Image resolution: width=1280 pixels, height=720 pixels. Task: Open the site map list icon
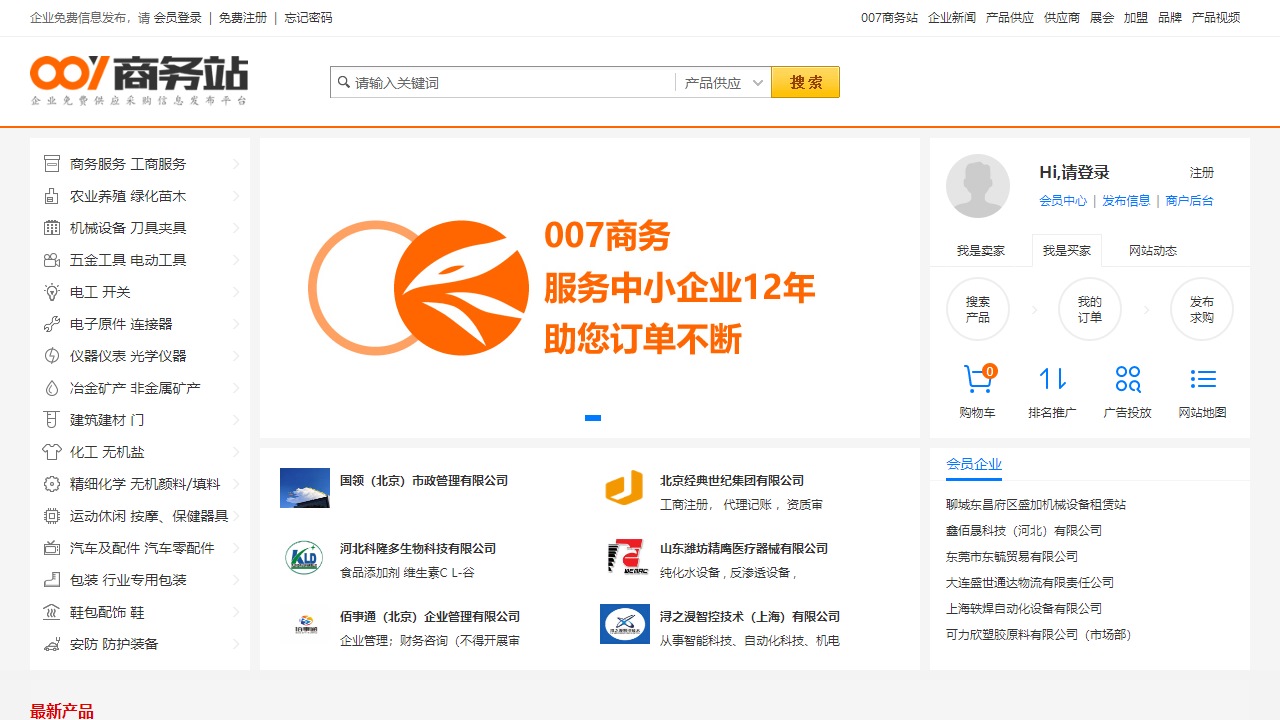click(x=1202, y=379)
